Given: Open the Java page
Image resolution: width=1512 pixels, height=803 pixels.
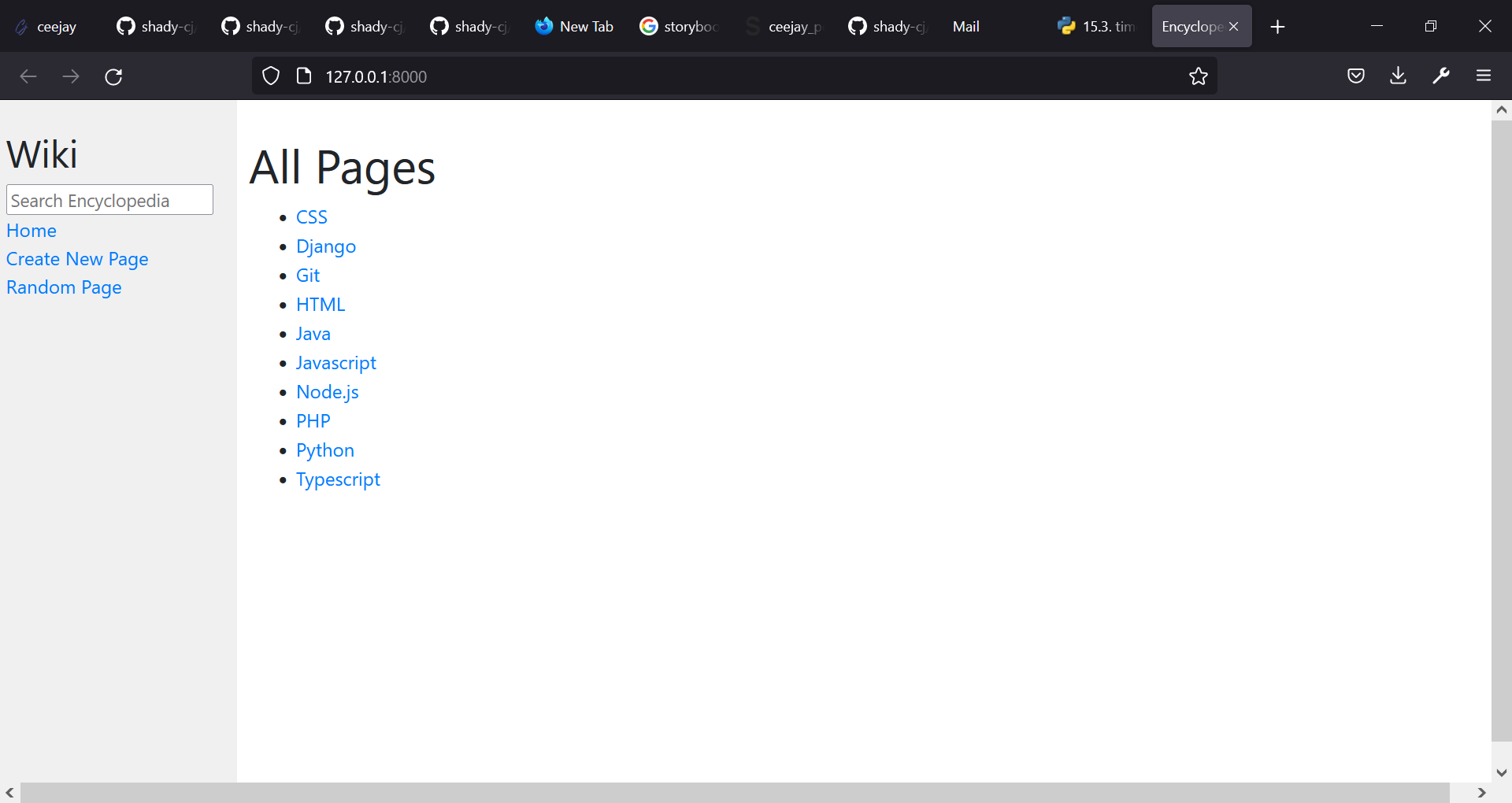Looking at the screenshot, I should pyautogui.click(x=313, y=334).
